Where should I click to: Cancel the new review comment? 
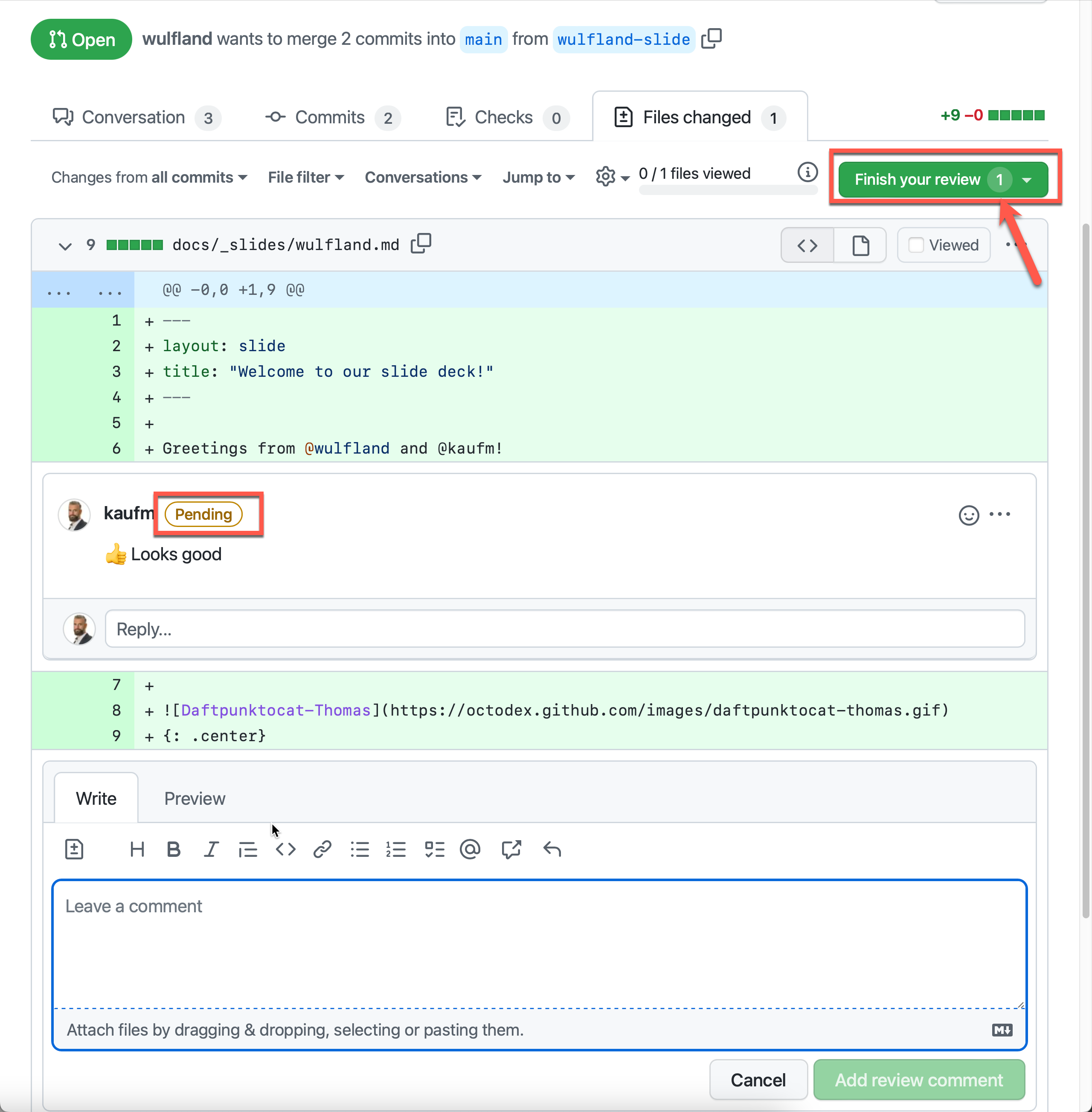[x=757, y=1079]
